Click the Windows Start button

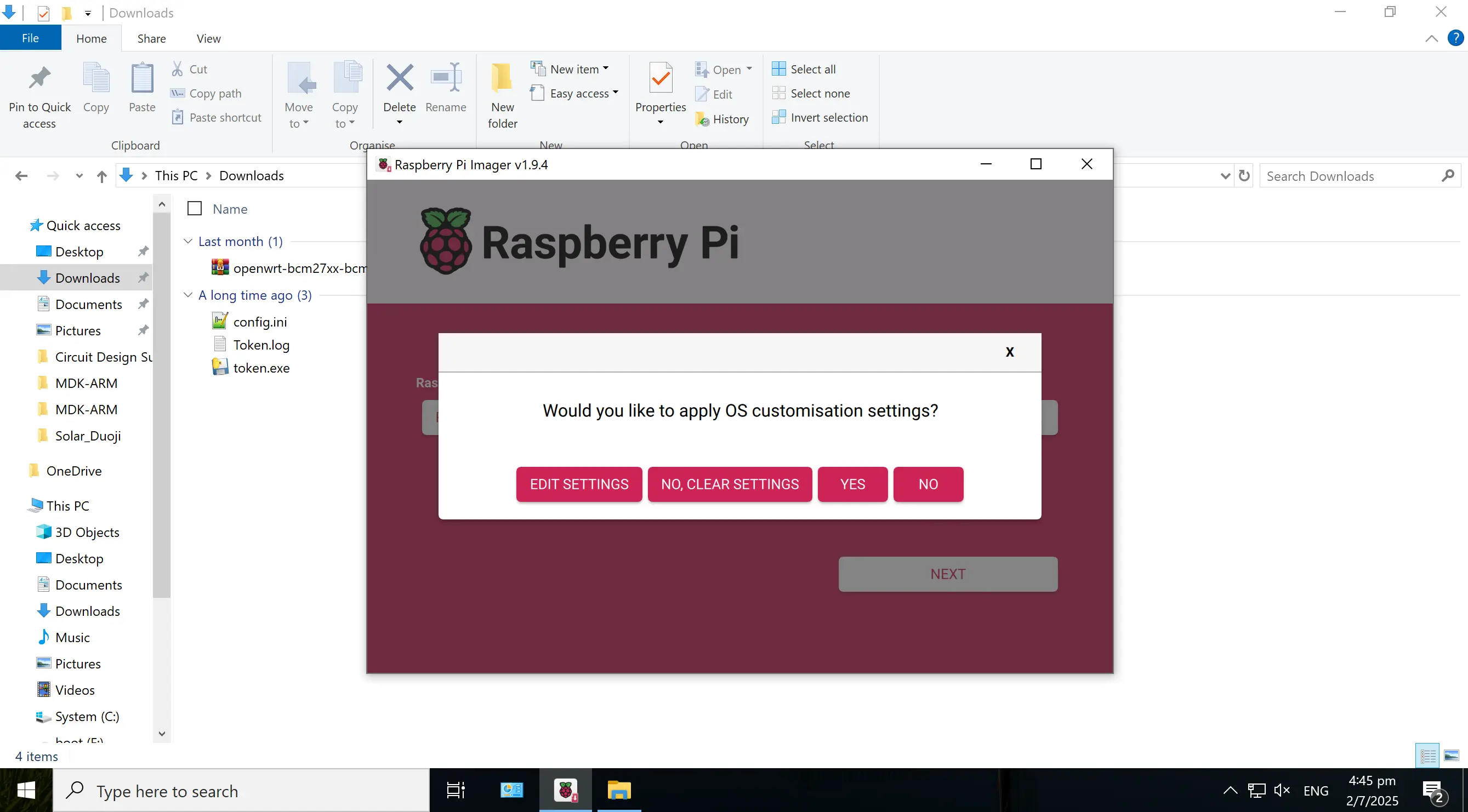click(26, 791)
